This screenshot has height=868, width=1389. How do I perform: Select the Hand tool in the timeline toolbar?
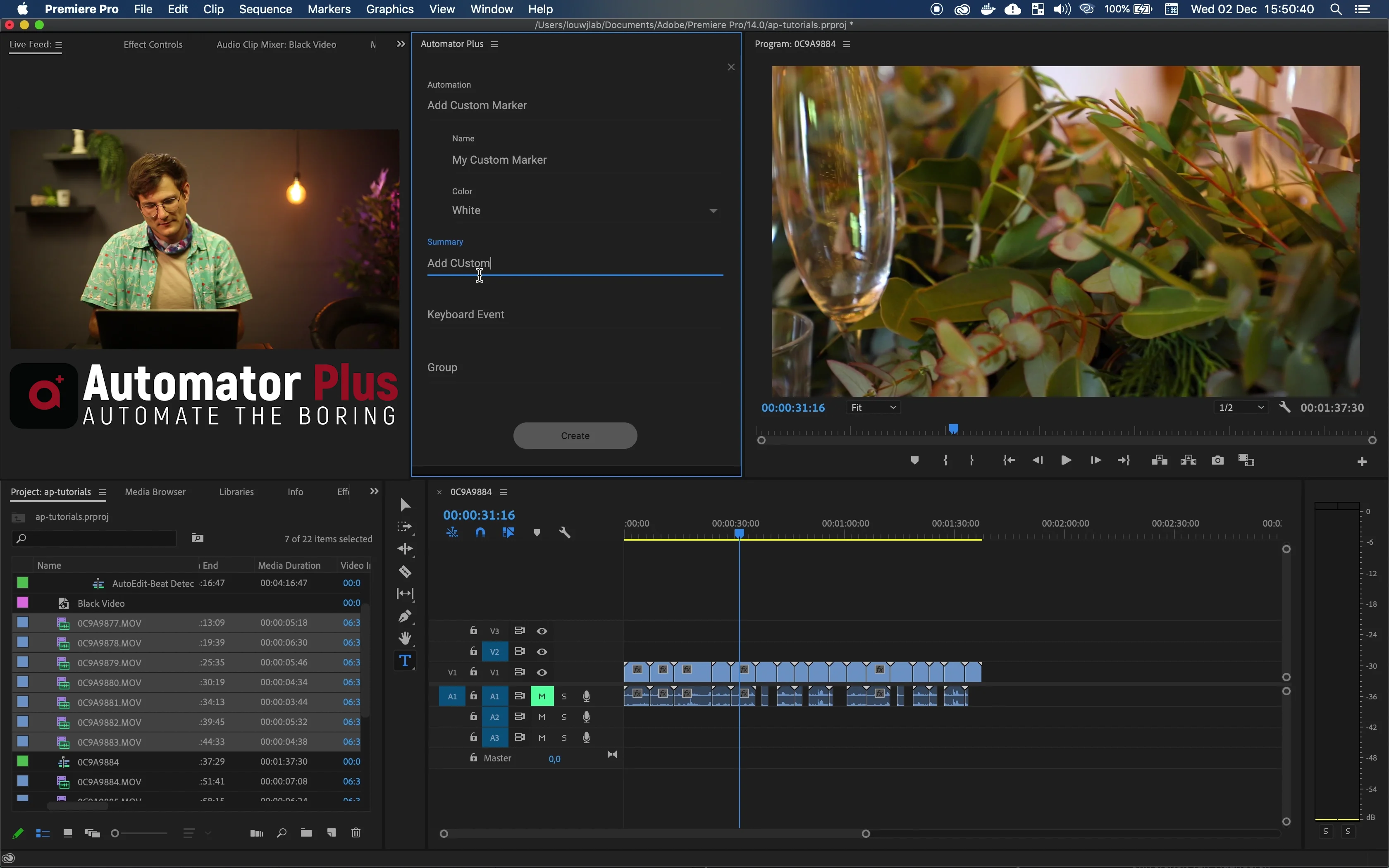(x=405, y=638)
